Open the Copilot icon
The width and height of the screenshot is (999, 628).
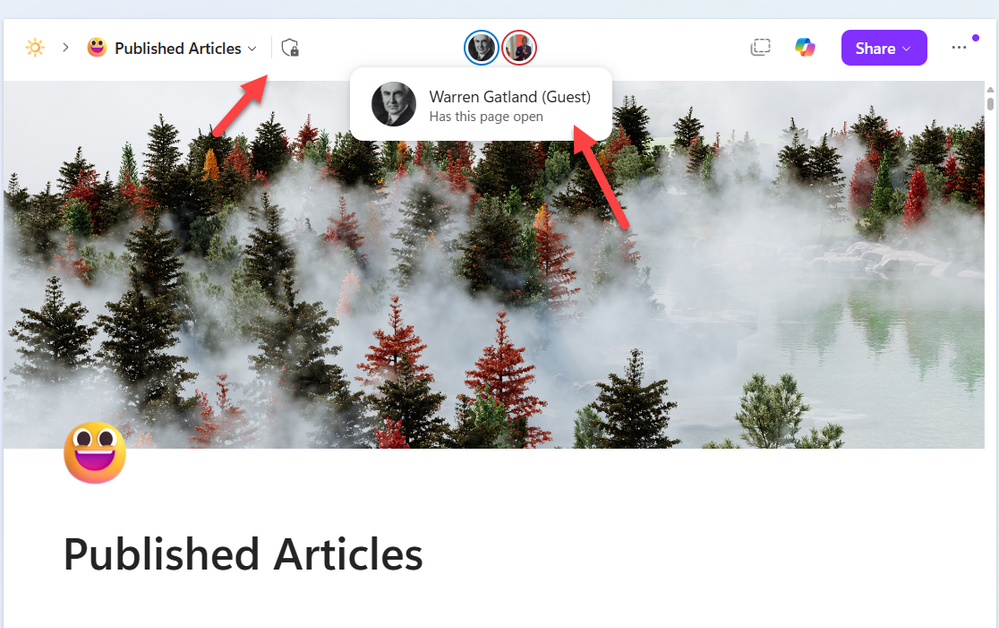click(805, 48)
